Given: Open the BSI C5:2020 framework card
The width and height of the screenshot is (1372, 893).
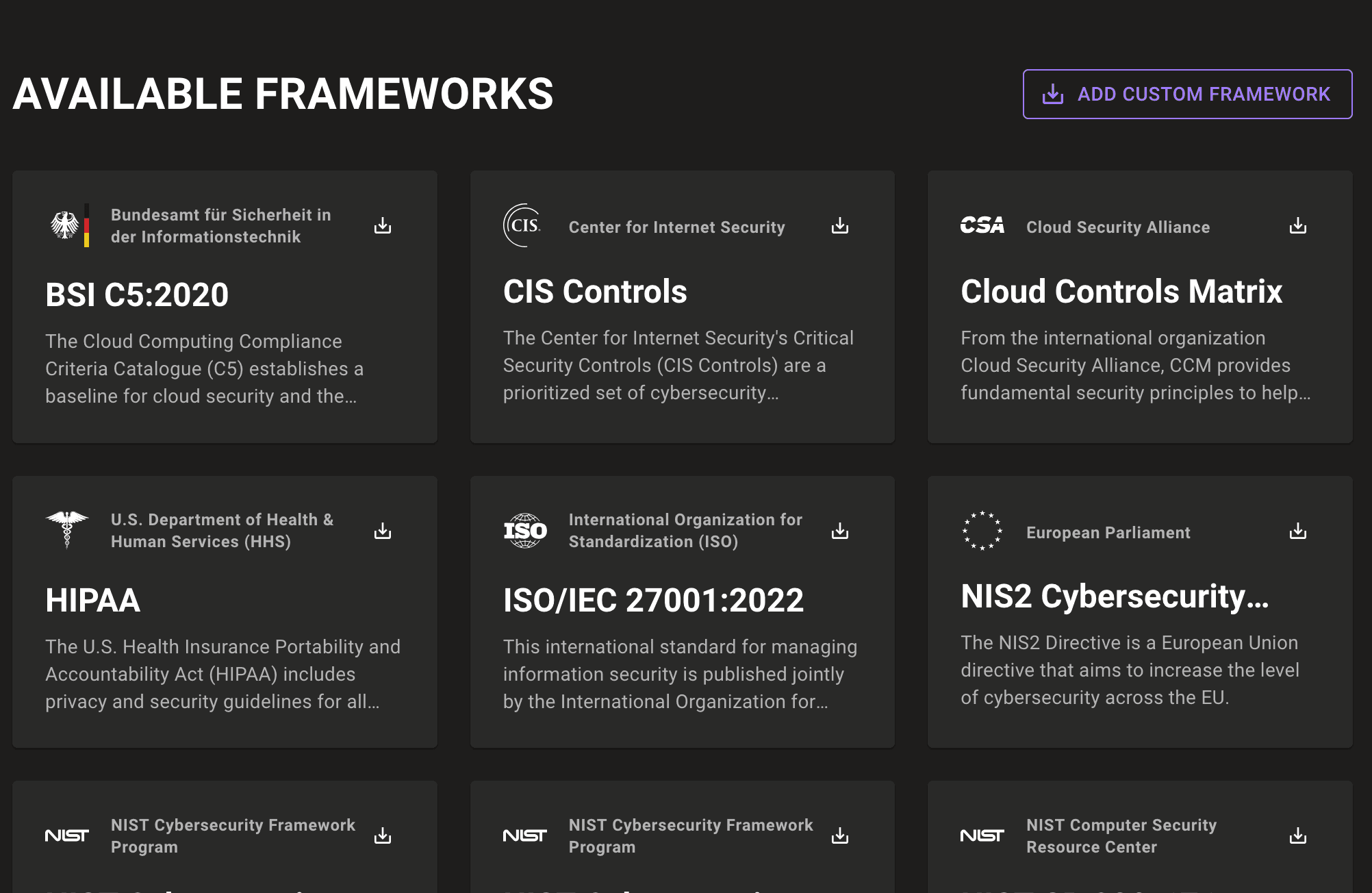Looking at the screenshot, I should [137, 294].
